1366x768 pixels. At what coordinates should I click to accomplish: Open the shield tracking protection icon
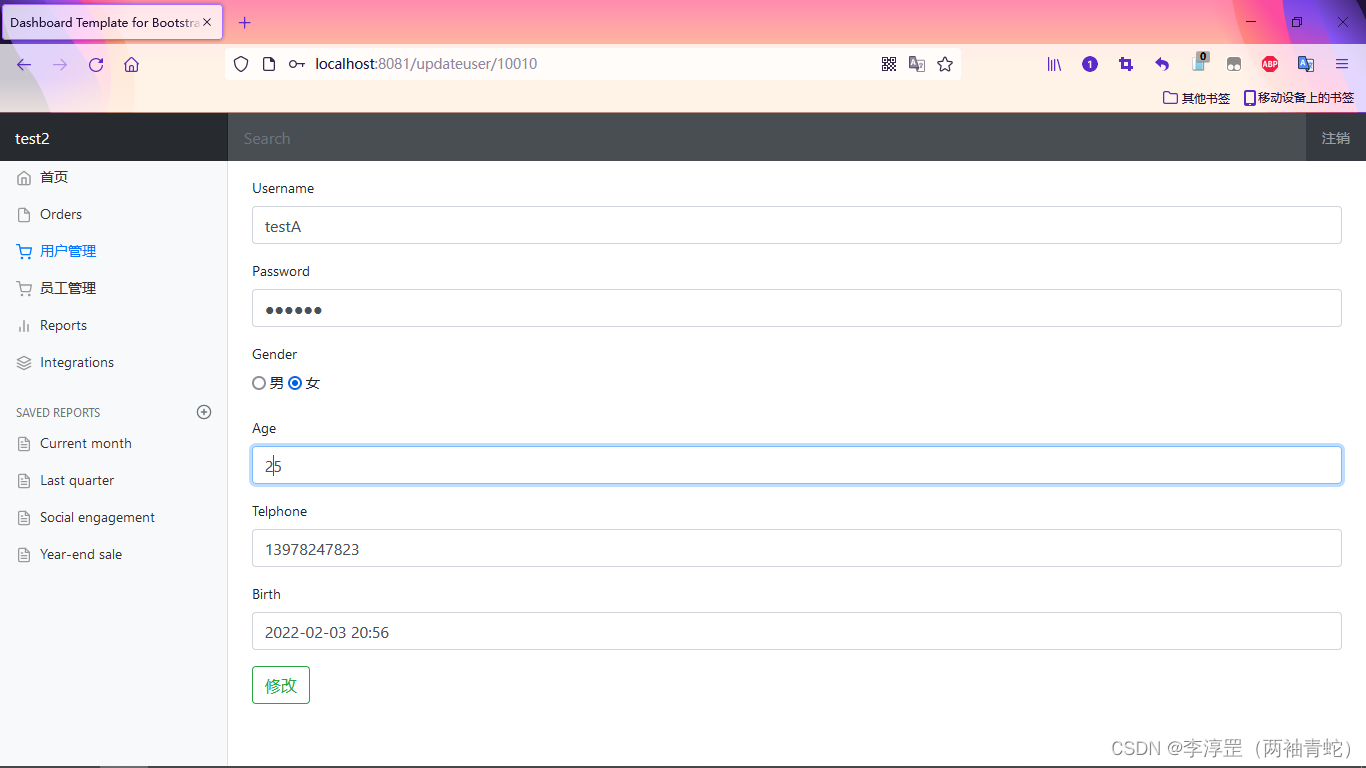point(241,64)
